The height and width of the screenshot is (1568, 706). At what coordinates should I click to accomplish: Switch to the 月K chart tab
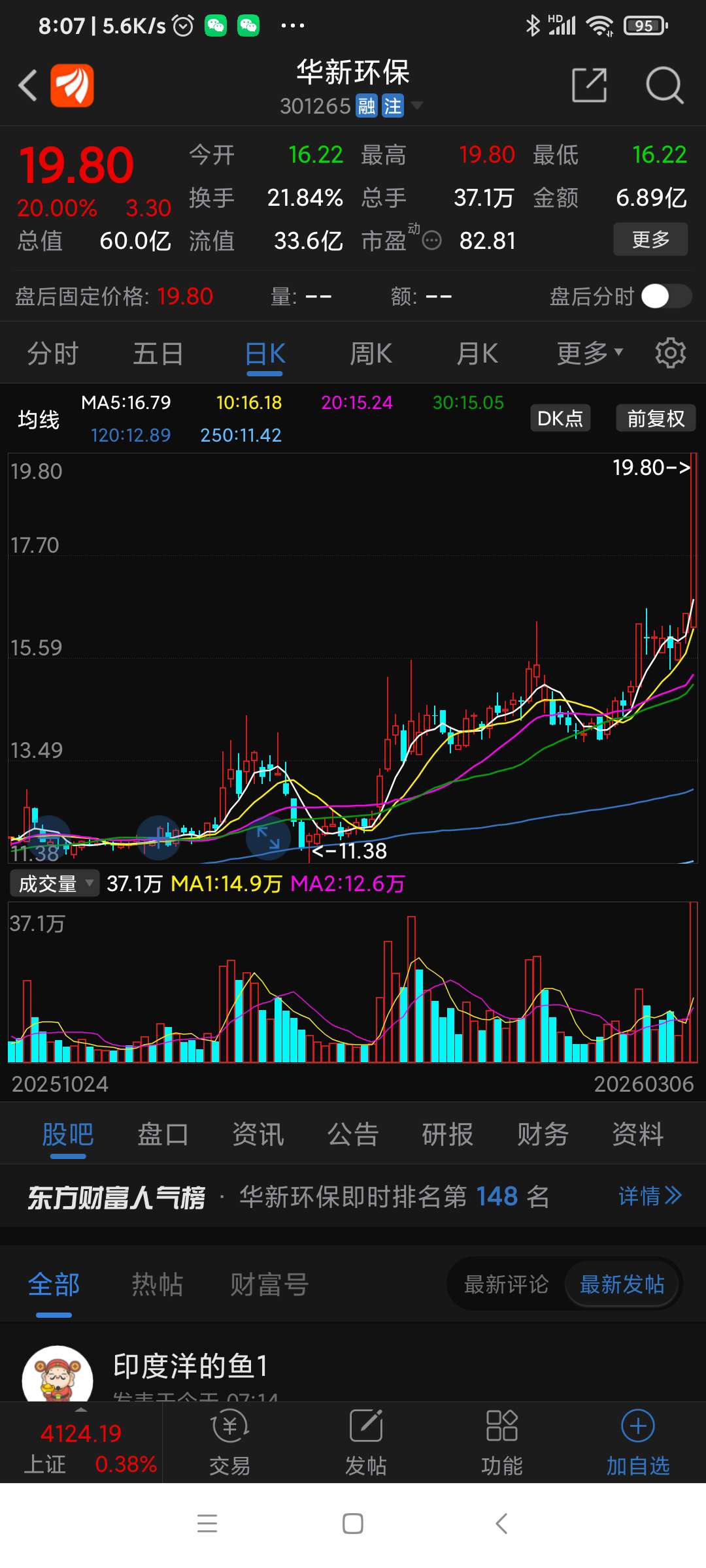[477, 353]
